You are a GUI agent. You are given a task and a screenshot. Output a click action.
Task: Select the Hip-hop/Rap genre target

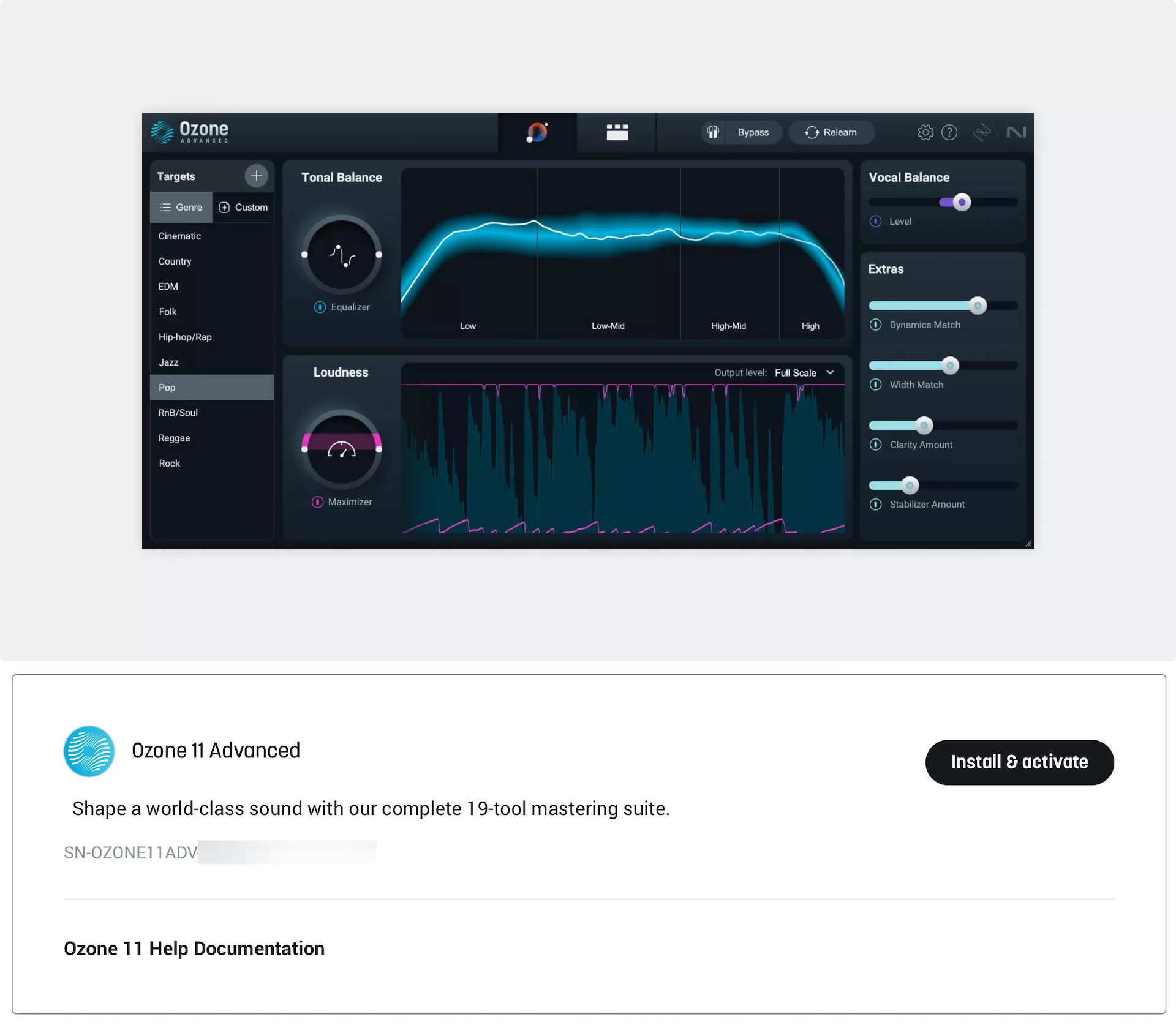pos(212,337)
